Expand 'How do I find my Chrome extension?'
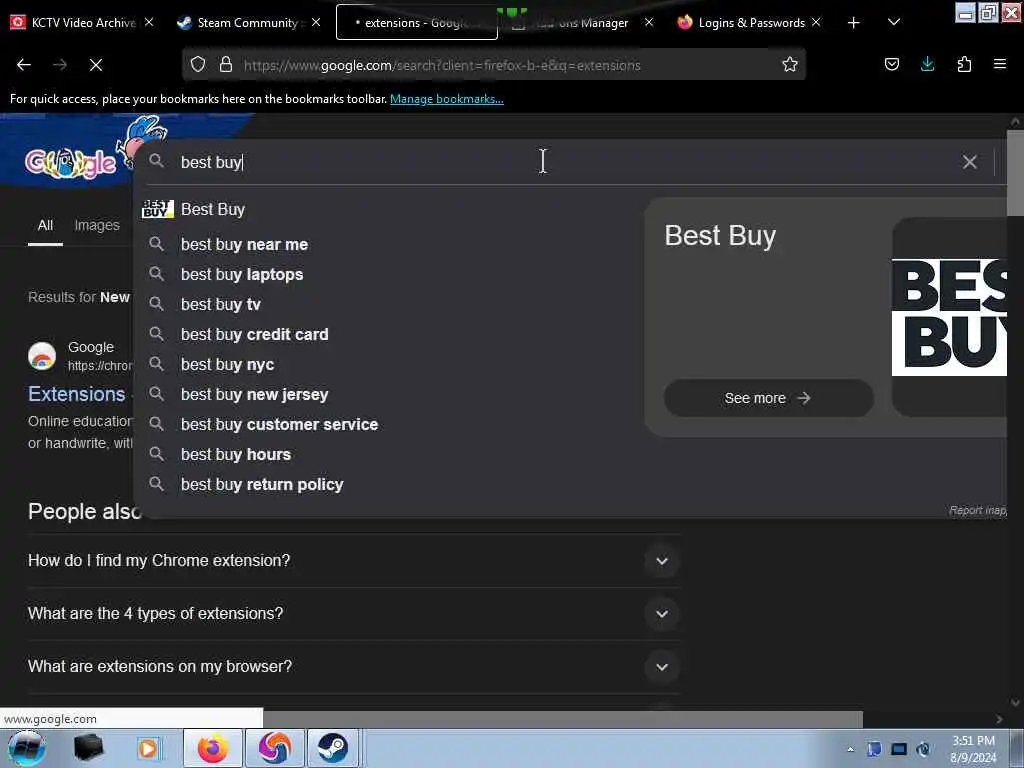The width and height of the screenshot is (1024, 768). [353, 561]
